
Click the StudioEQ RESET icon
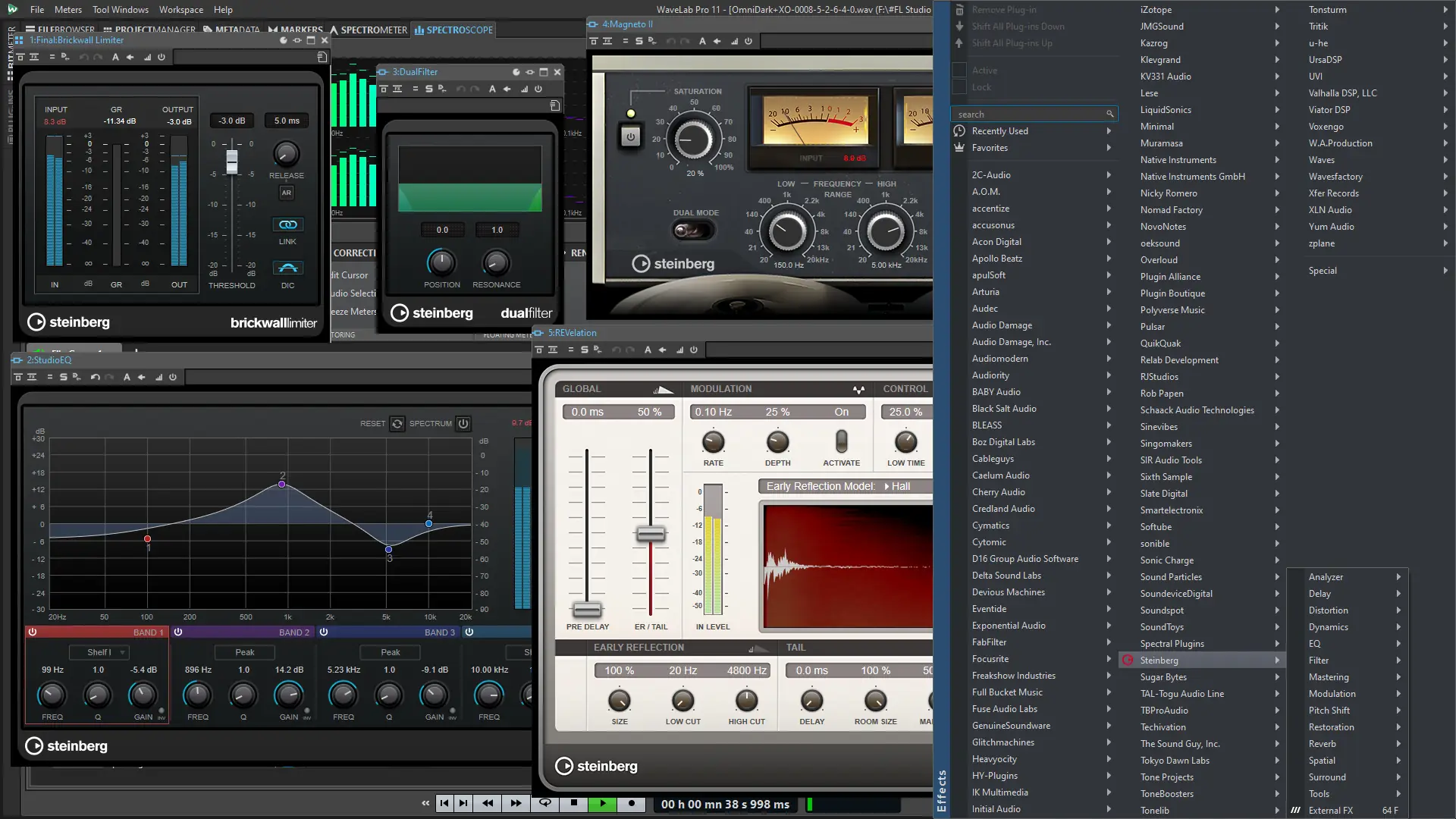click(x=397, y=424)
